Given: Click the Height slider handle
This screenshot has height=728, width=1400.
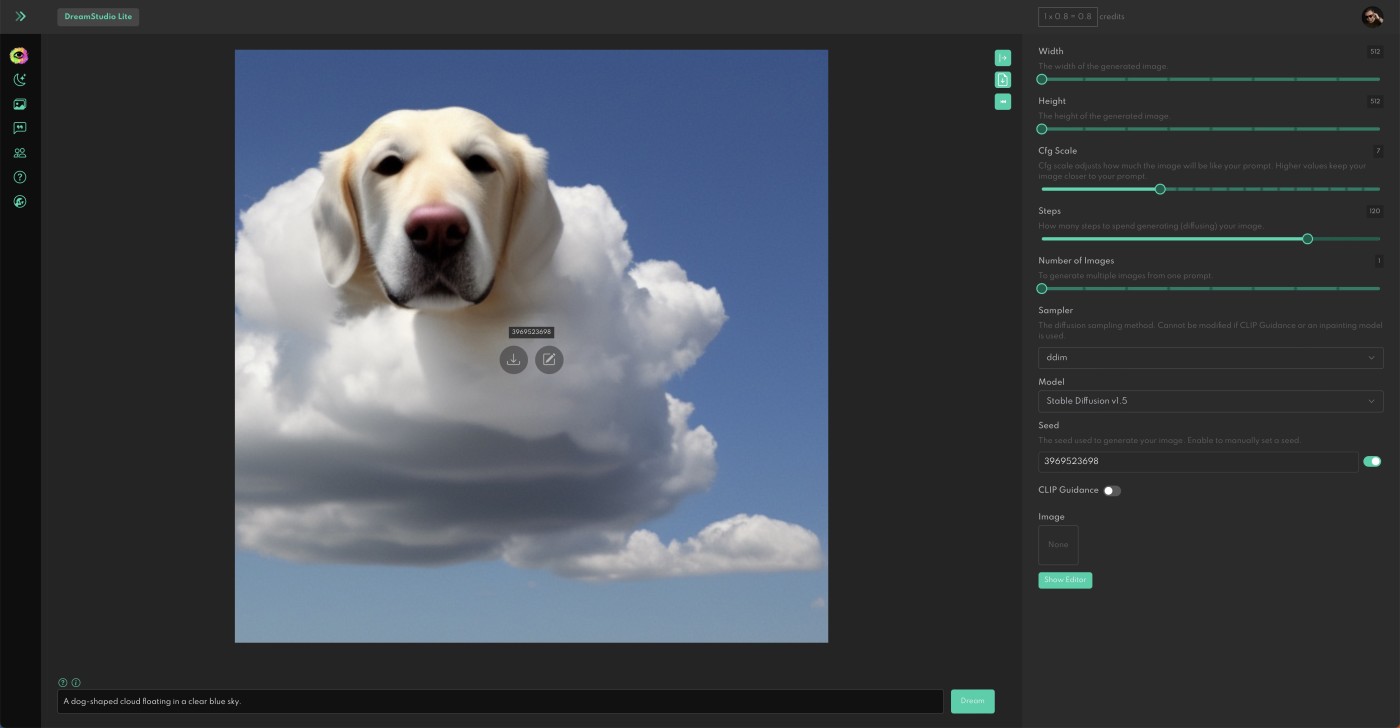Looking at the screenshot, I should 1042,129.
